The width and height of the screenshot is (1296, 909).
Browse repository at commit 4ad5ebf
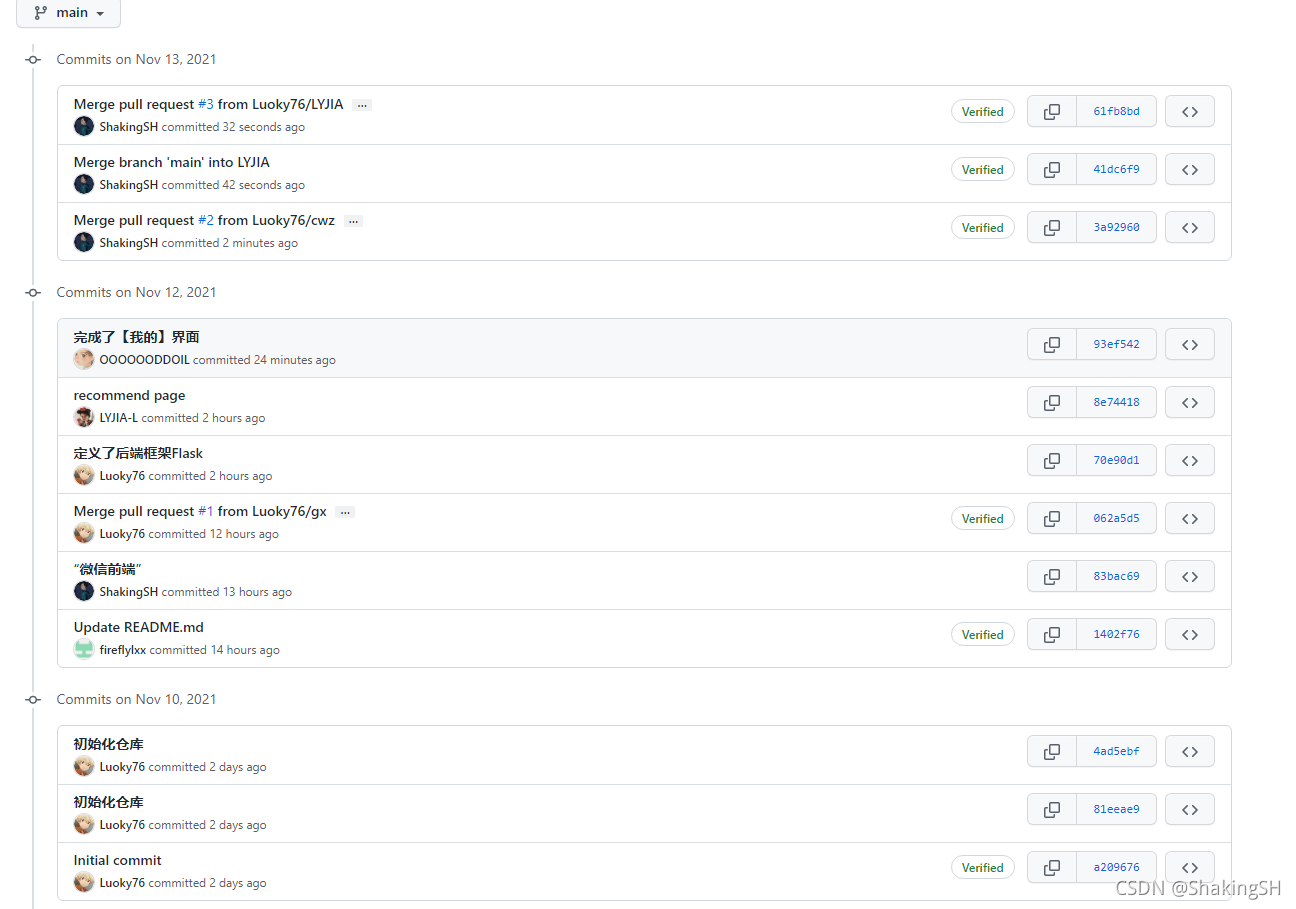(1190, 752)
